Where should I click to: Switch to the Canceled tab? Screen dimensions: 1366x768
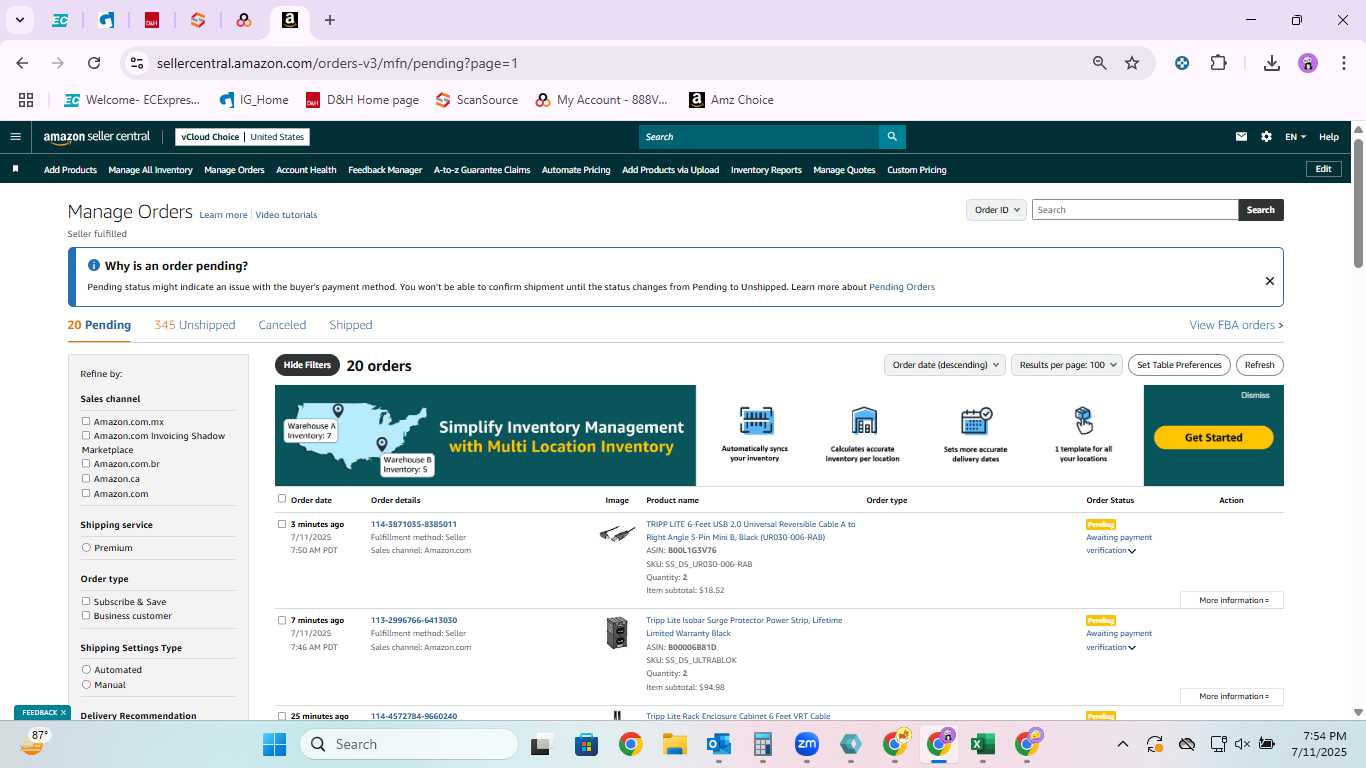point(282,325)
